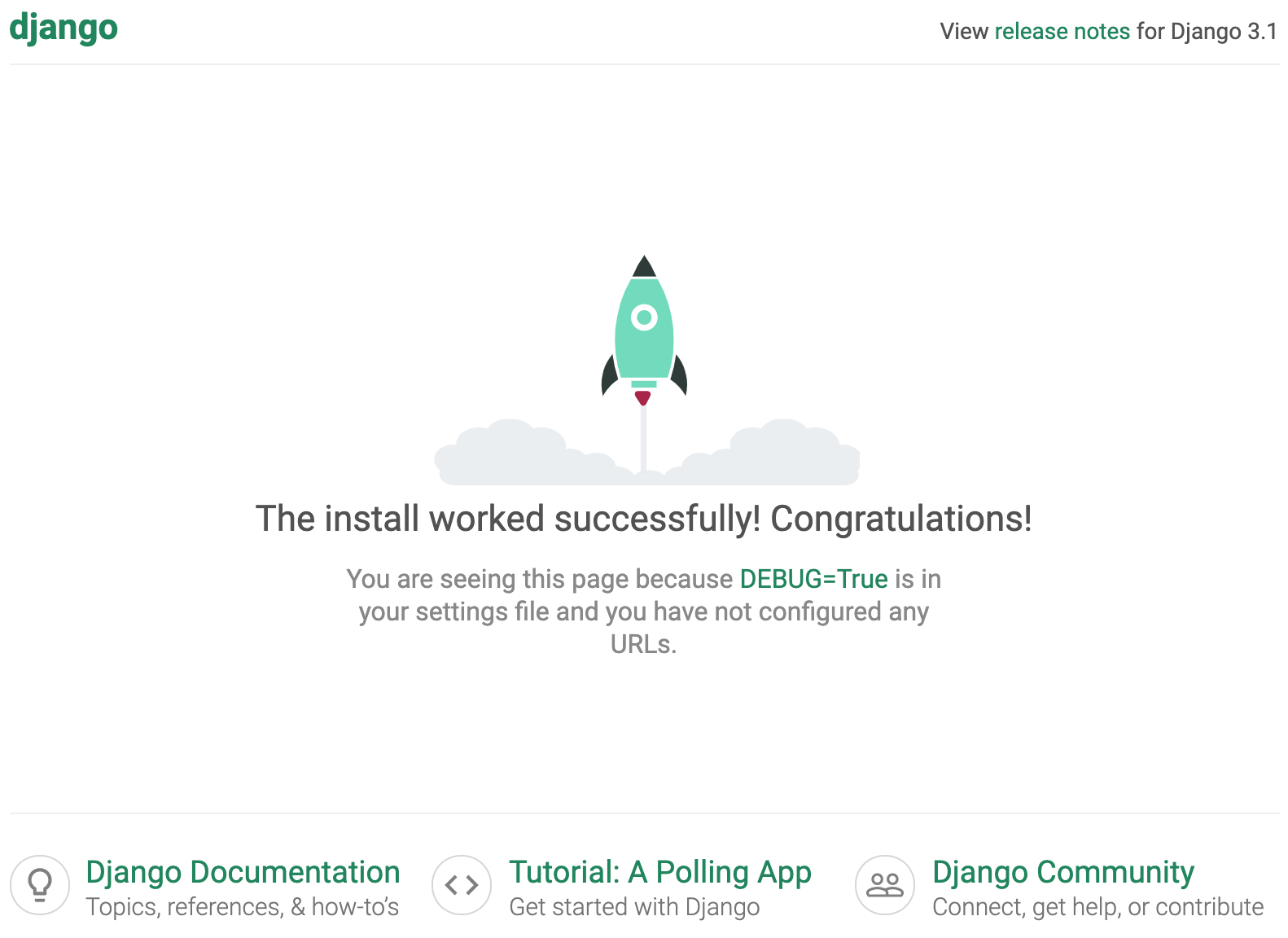Open the release notes link
Viewport: 1288px width, 938px height.
click(1062, 31)
